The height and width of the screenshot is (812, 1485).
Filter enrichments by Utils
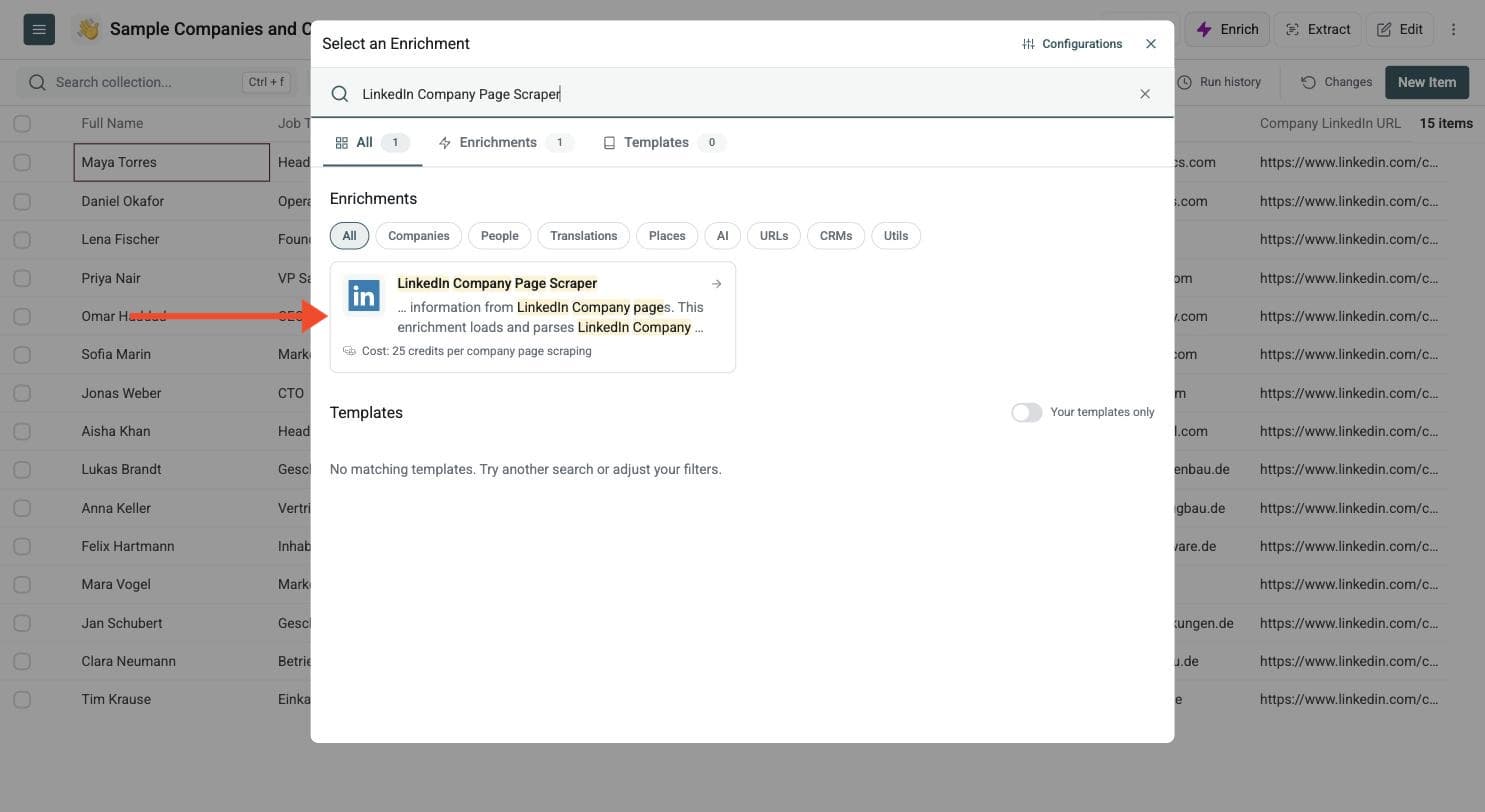(896, 236)
